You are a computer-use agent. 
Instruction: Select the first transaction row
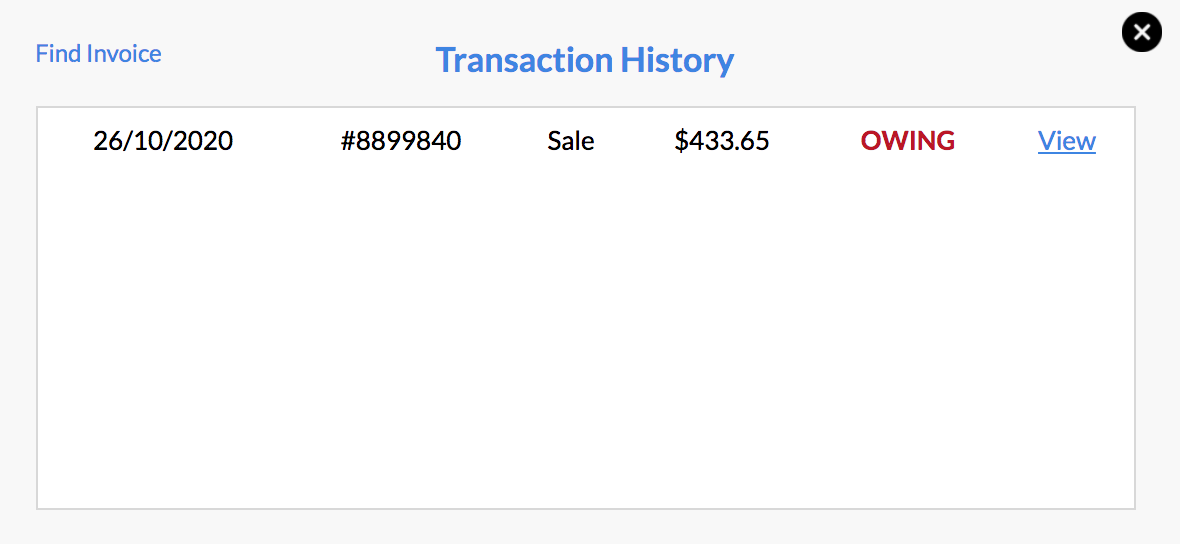[585, 141]
